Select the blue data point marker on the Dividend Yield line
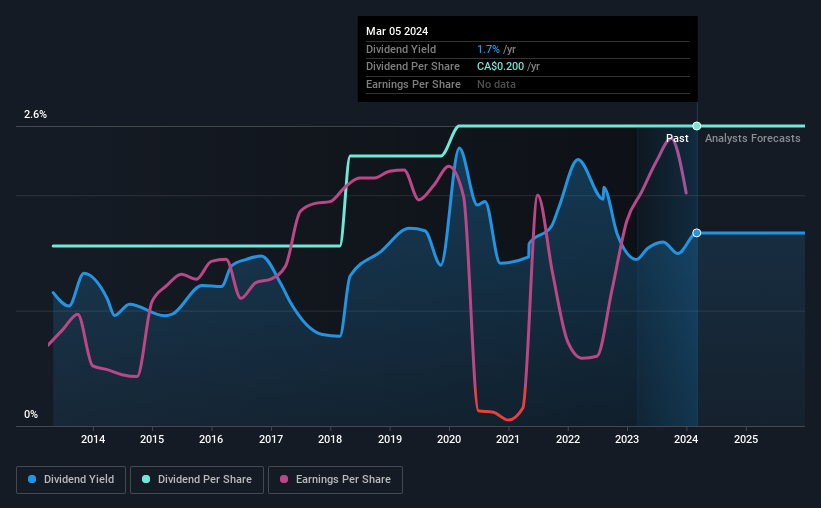Viewport: 821px width, 508px height. tap(697, 233)
